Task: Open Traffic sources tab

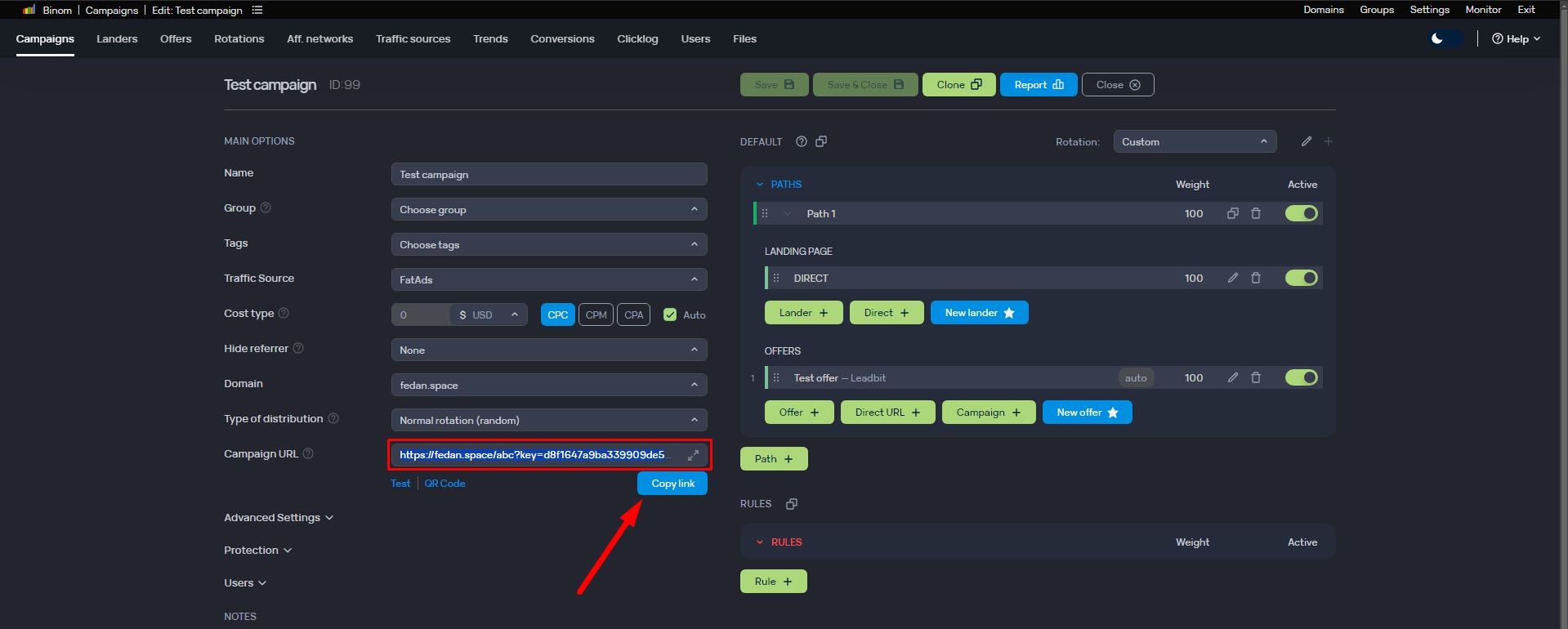Action: click(x=413, y=38)
